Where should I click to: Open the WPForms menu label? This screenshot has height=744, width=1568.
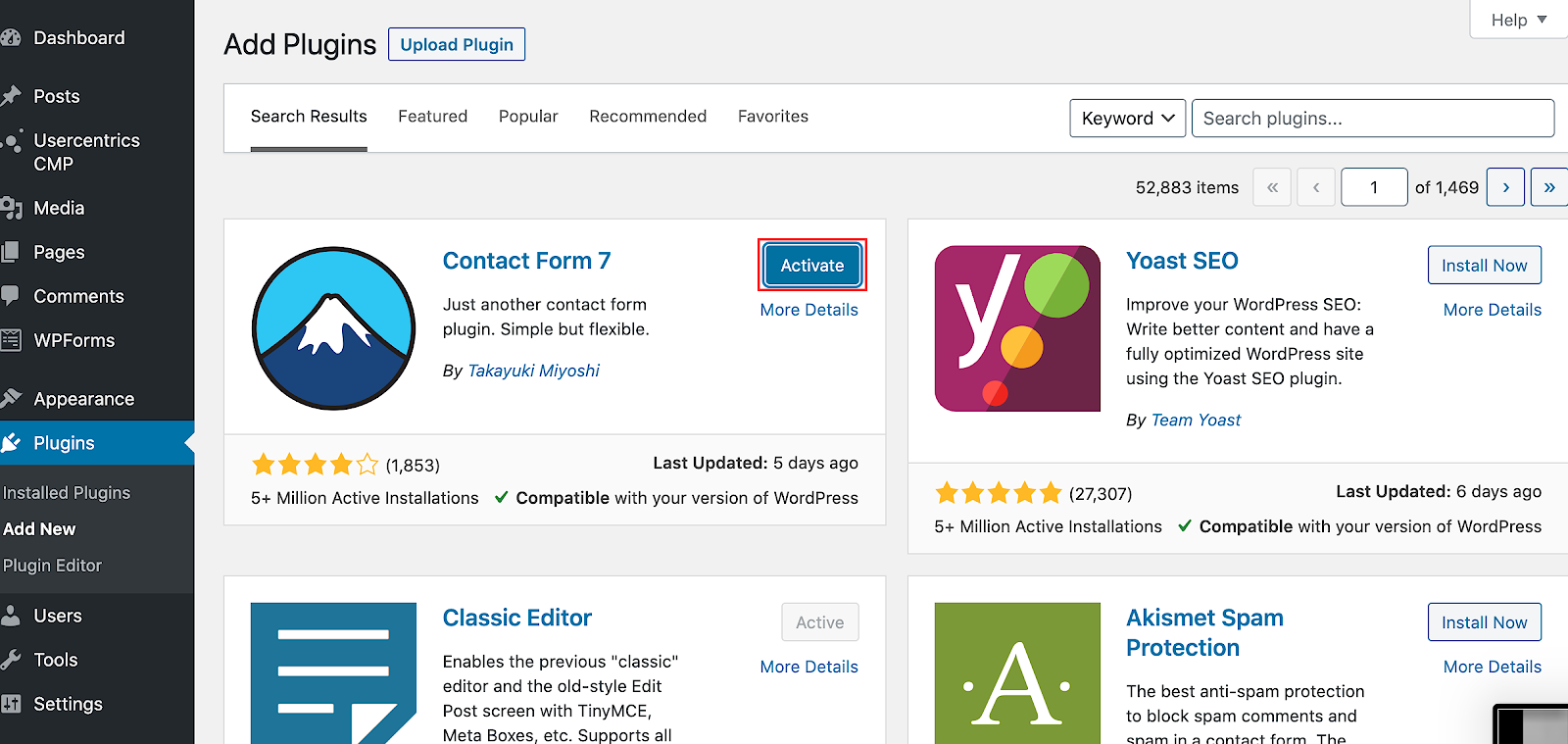tap(74, 340)
